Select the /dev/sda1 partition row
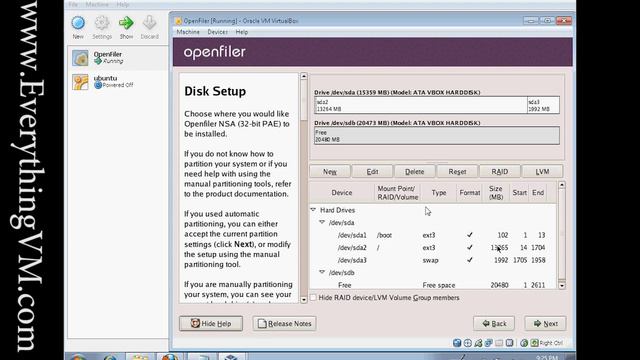 [433, 235]
